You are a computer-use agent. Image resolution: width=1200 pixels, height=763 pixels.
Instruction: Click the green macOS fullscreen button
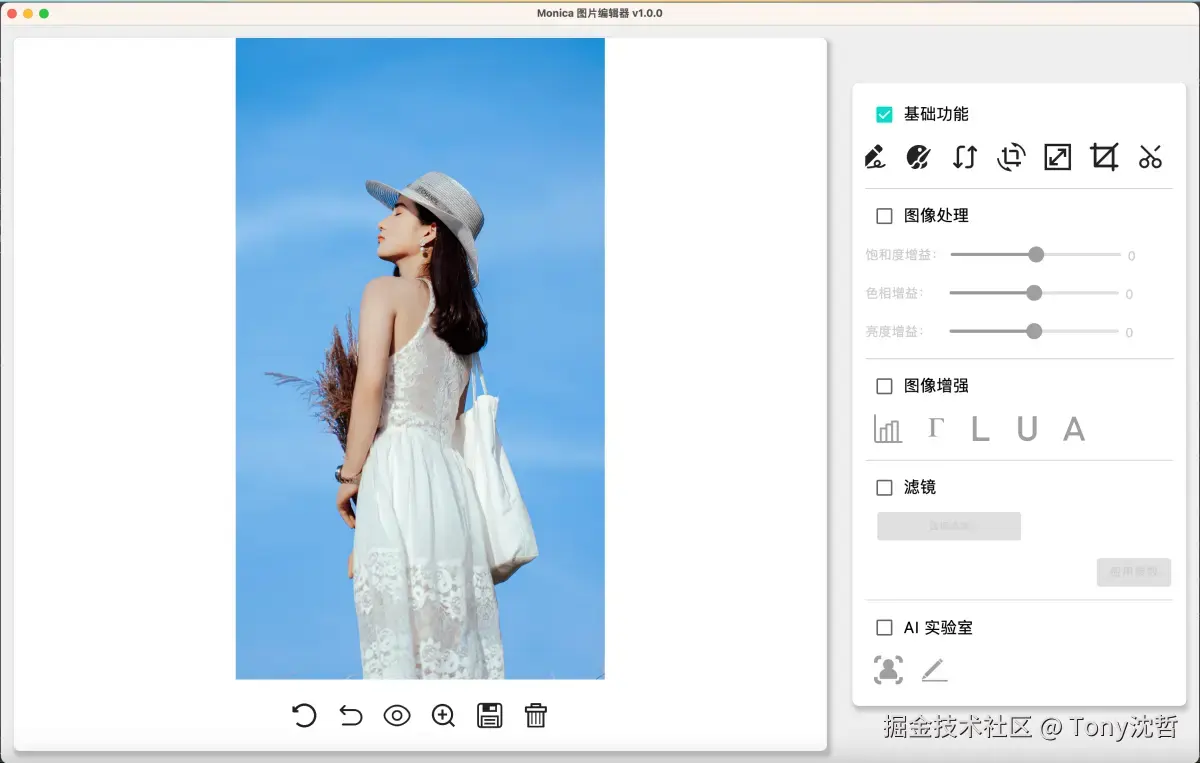pos(44,13)
